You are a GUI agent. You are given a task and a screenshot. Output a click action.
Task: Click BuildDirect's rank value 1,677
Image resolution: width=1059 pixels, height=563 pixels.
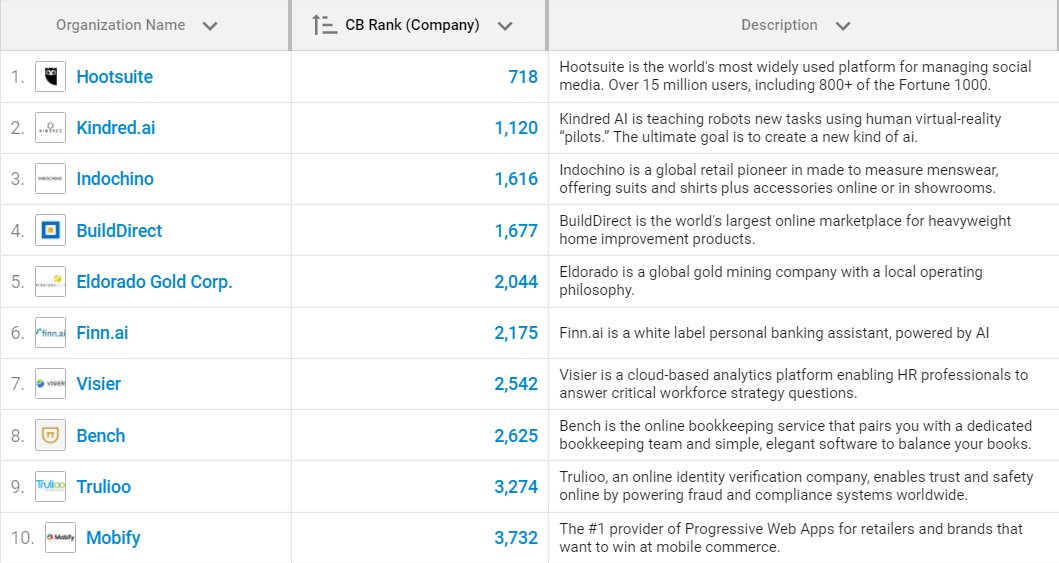pyautogui.click(x=516, y=230)
